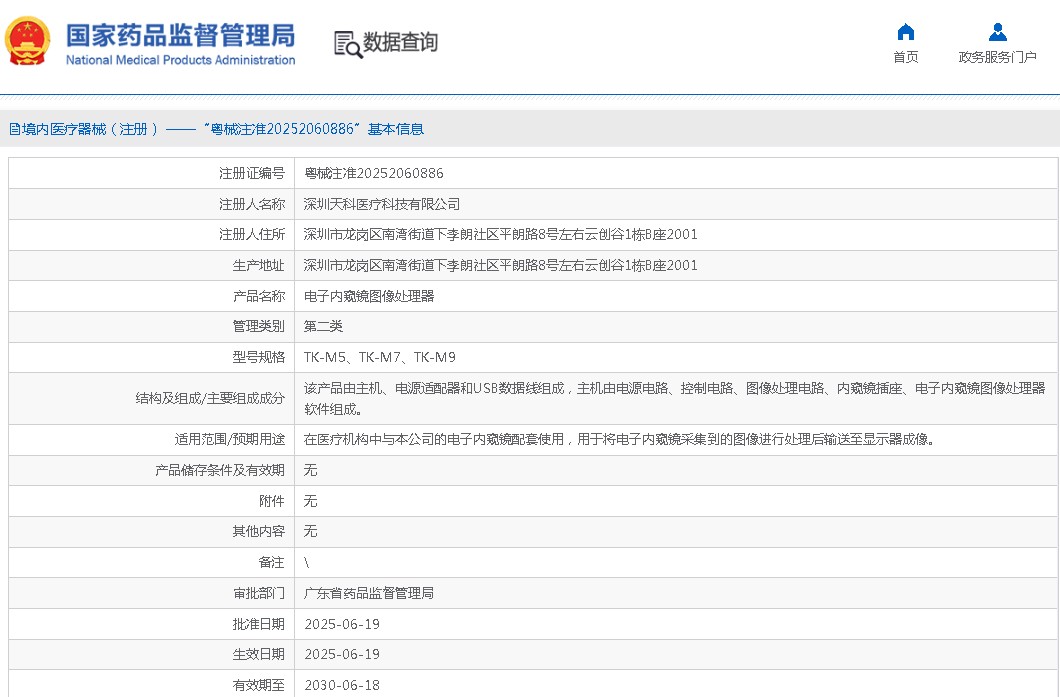Select the 备注 label
The height and width of the screenshot is (697, 1060).
point(272,562)
